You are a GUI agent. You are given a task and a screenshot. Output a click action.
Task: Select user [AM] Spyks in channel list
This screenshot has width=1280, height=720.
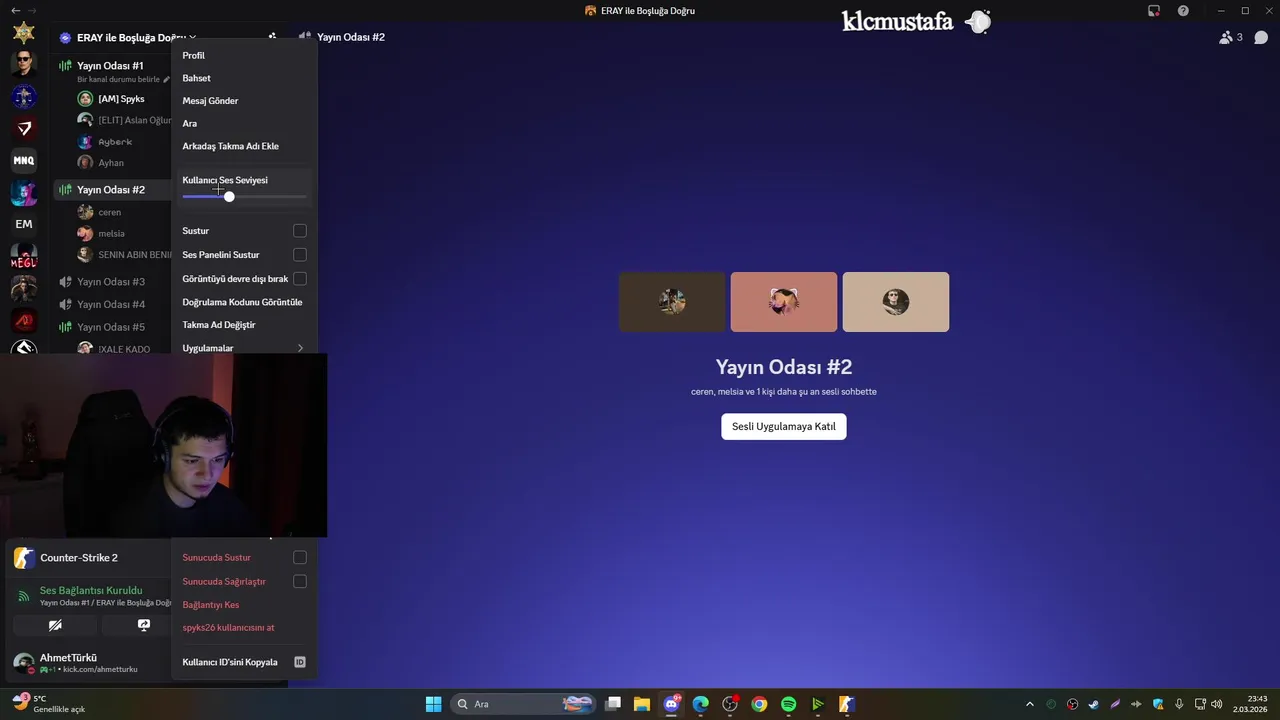(121, 99)
